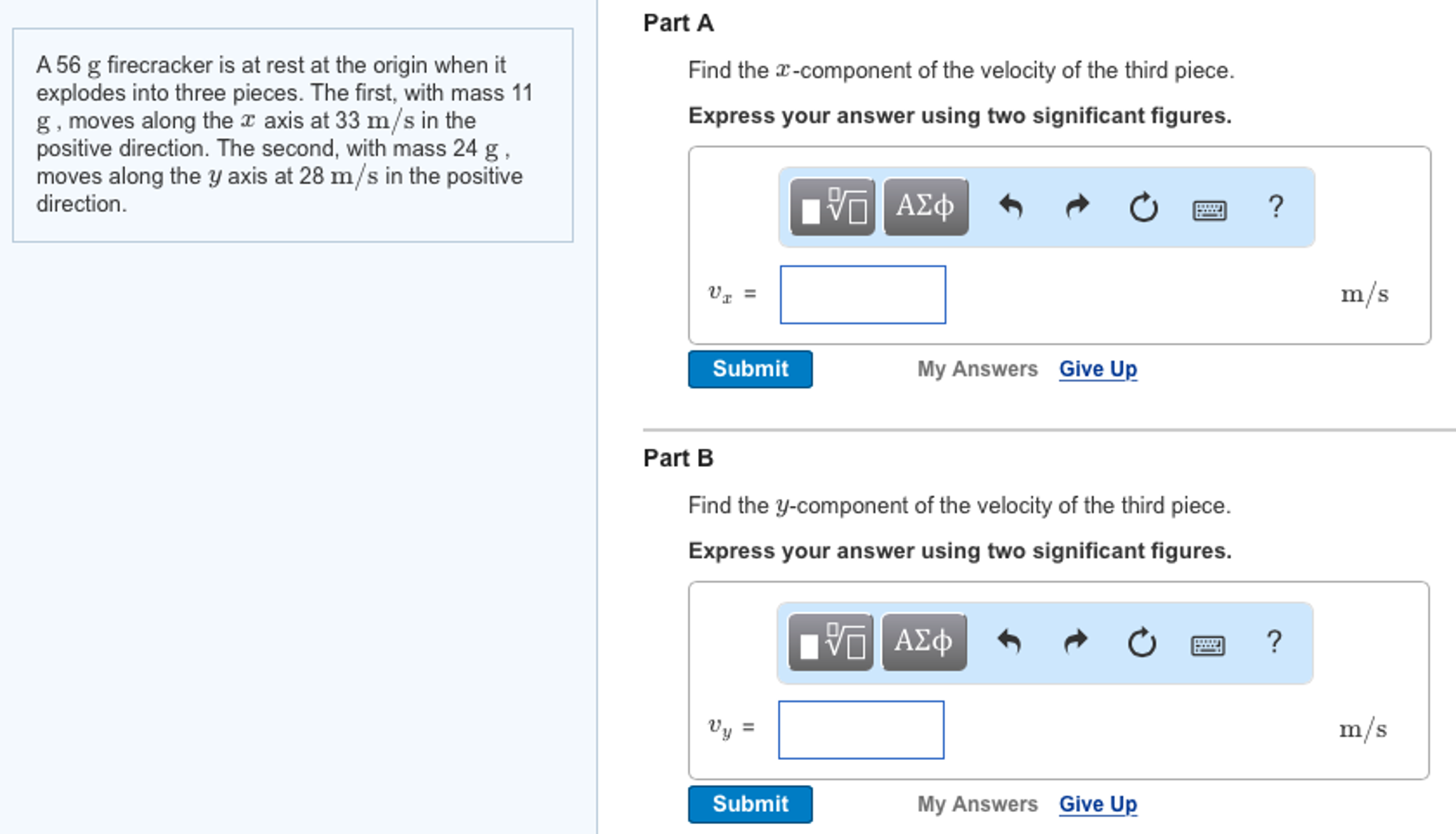Open math templates button in Part B
This screenshot has height=834, width=1456.
[830, 643]
